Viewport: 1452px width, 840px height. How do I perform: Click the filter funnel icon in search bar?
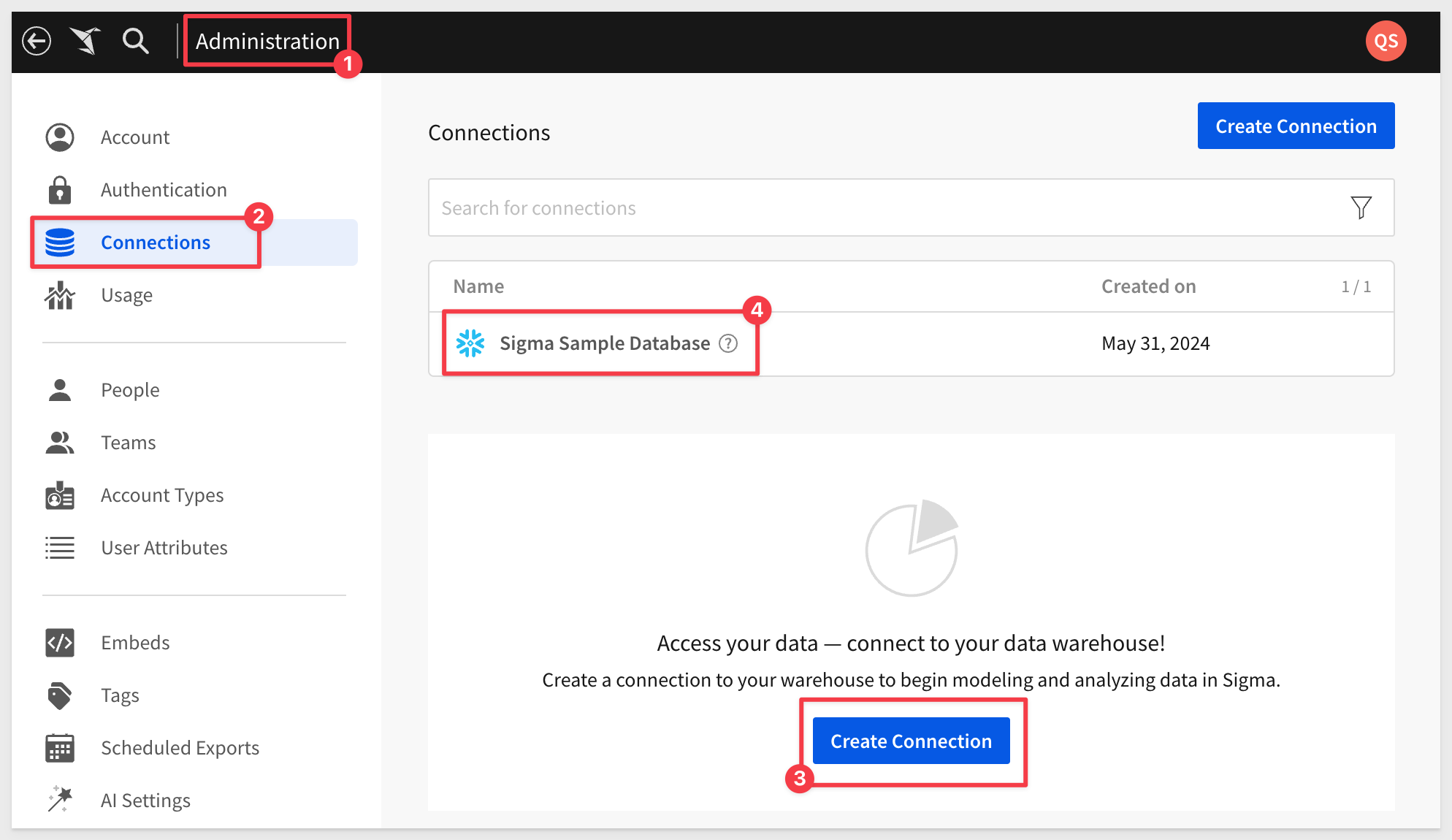point(1361,208)
